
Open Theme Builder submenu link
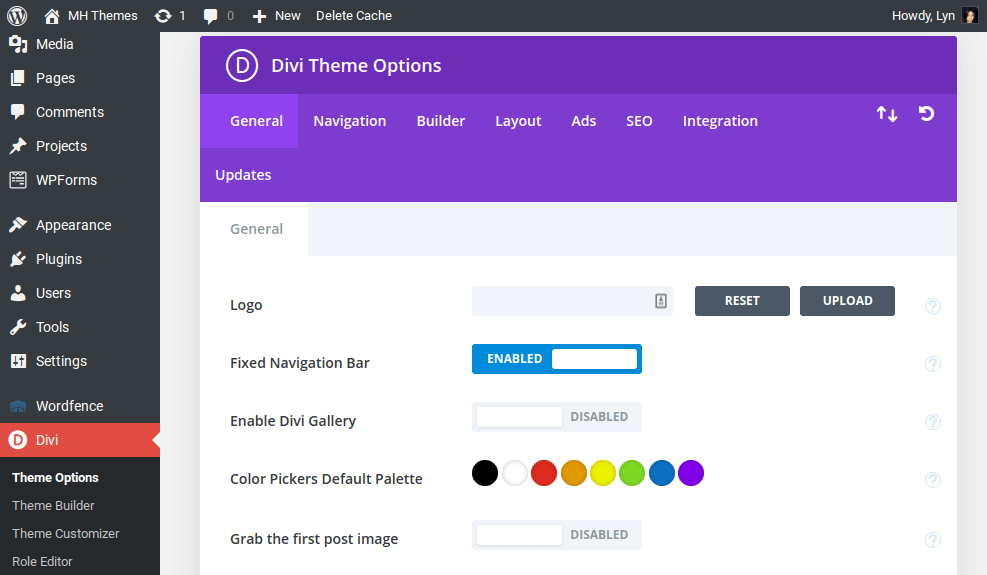[54, 506]
